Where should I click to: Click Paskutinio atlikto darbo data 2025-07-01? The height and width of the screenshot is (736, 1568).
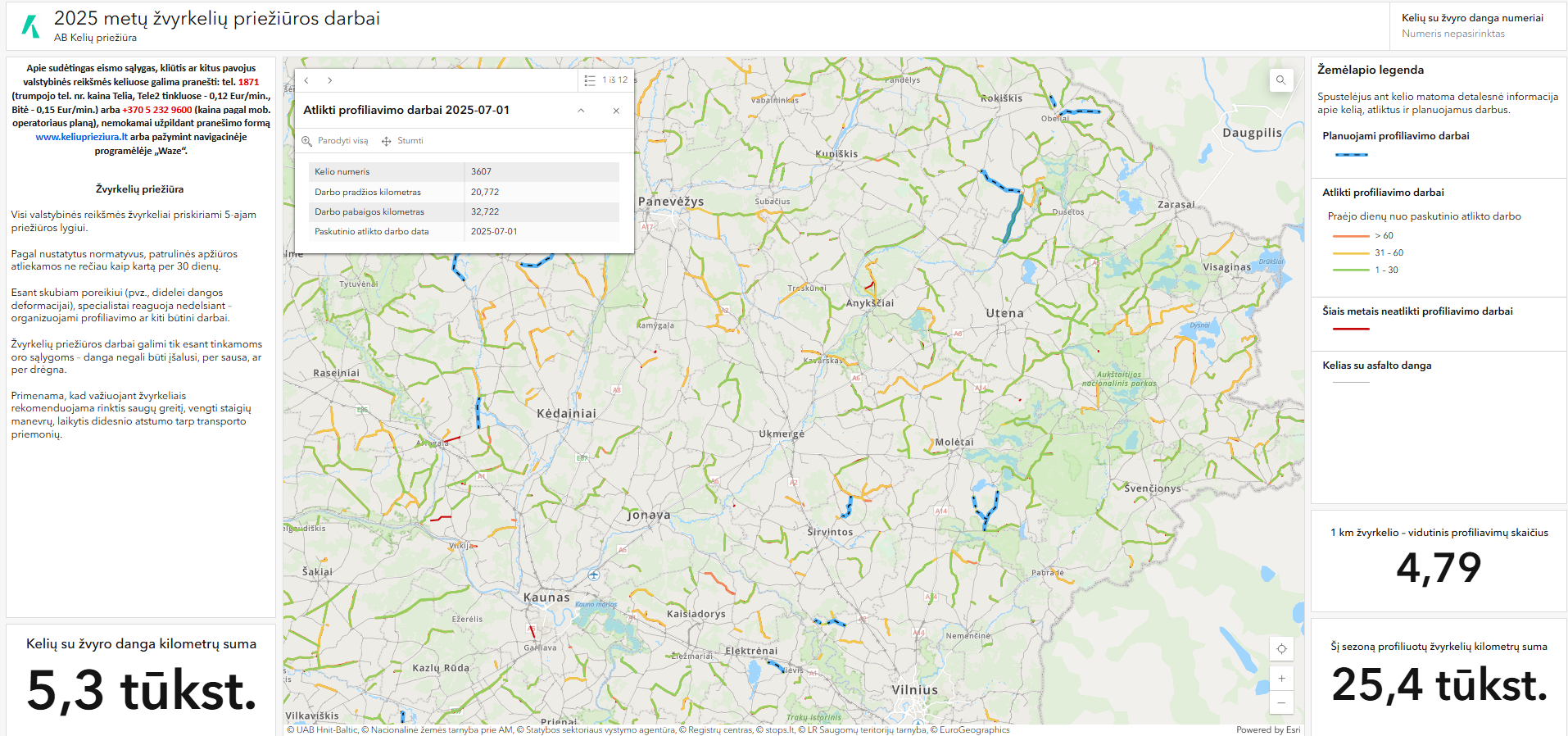pos(494,231)
